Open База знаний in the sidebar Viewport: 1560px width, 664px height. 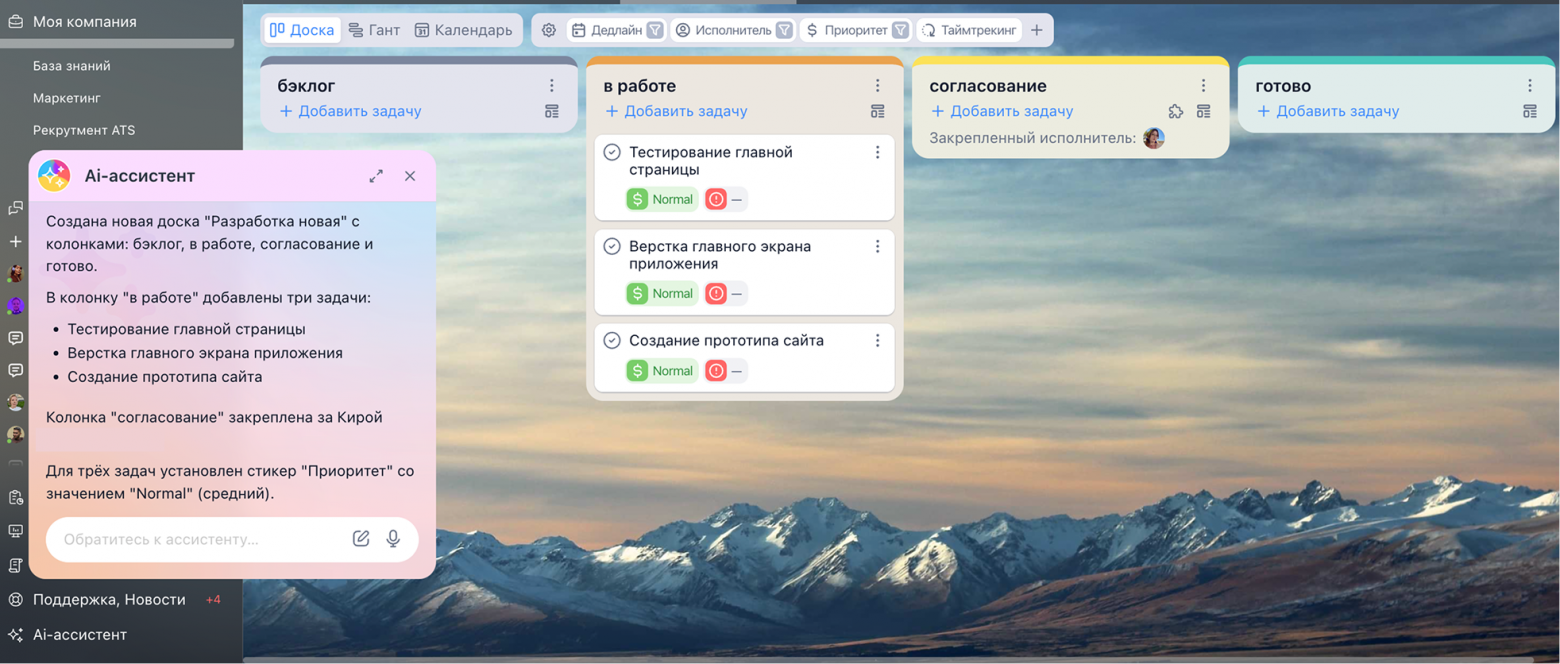point(72,66)
